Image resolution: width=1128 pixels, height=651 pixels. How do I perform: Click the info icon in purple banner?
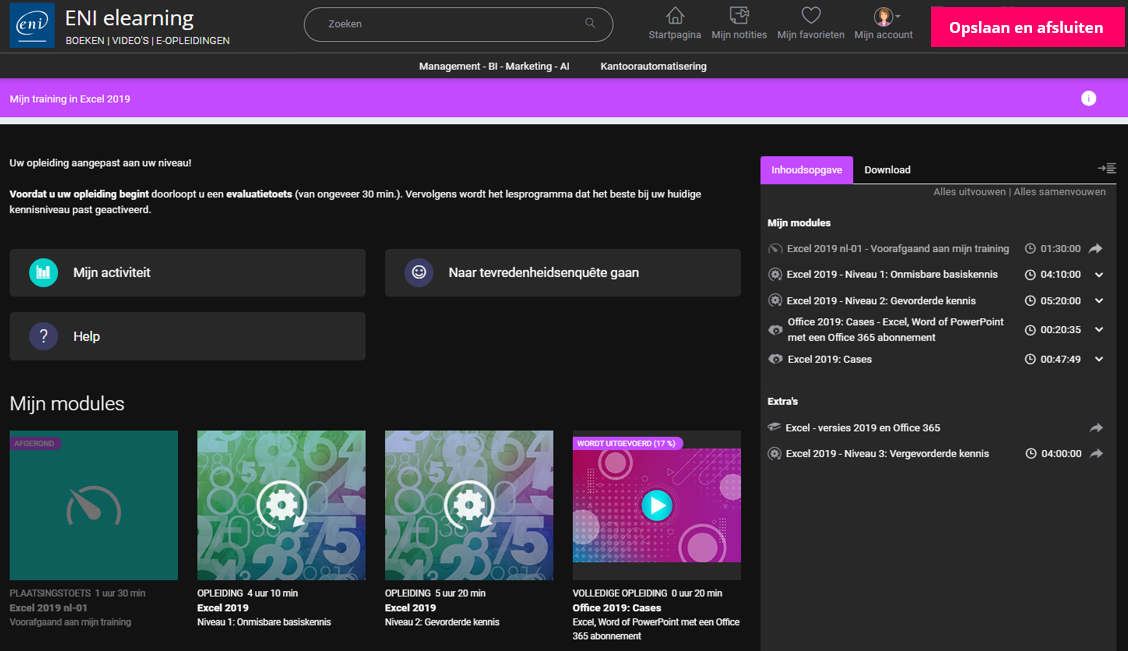pyautogui.click(x=1088, y=99)
